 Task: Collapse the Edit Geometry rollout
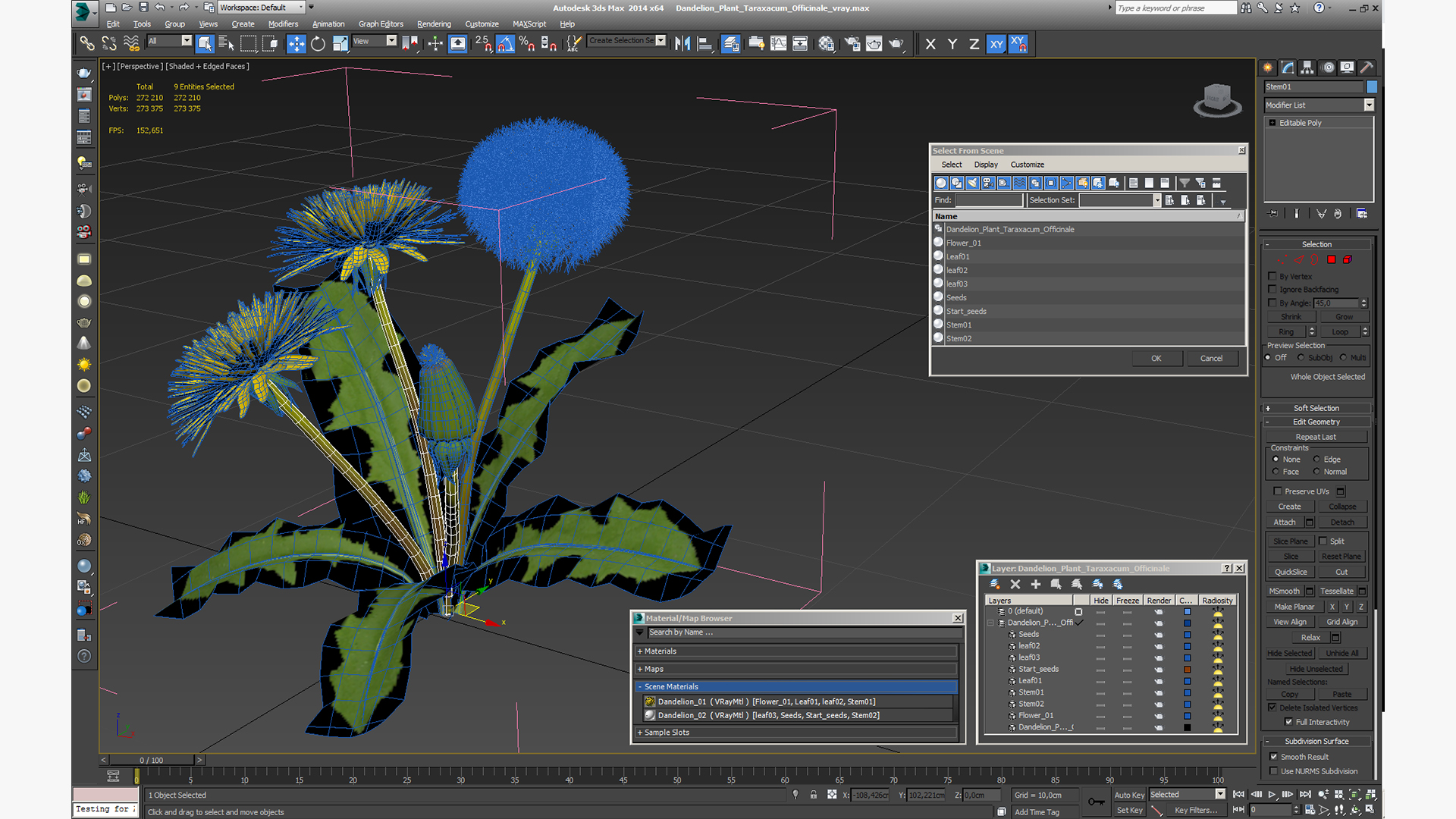coord(1316,422)
